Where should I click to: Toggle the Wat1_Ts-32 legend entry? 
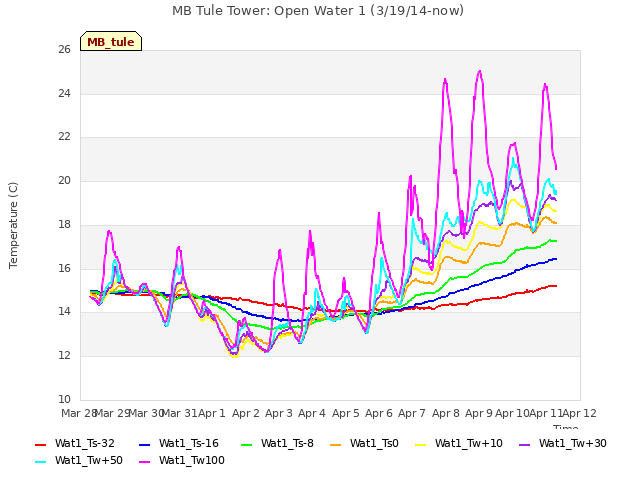coord(75,444)
